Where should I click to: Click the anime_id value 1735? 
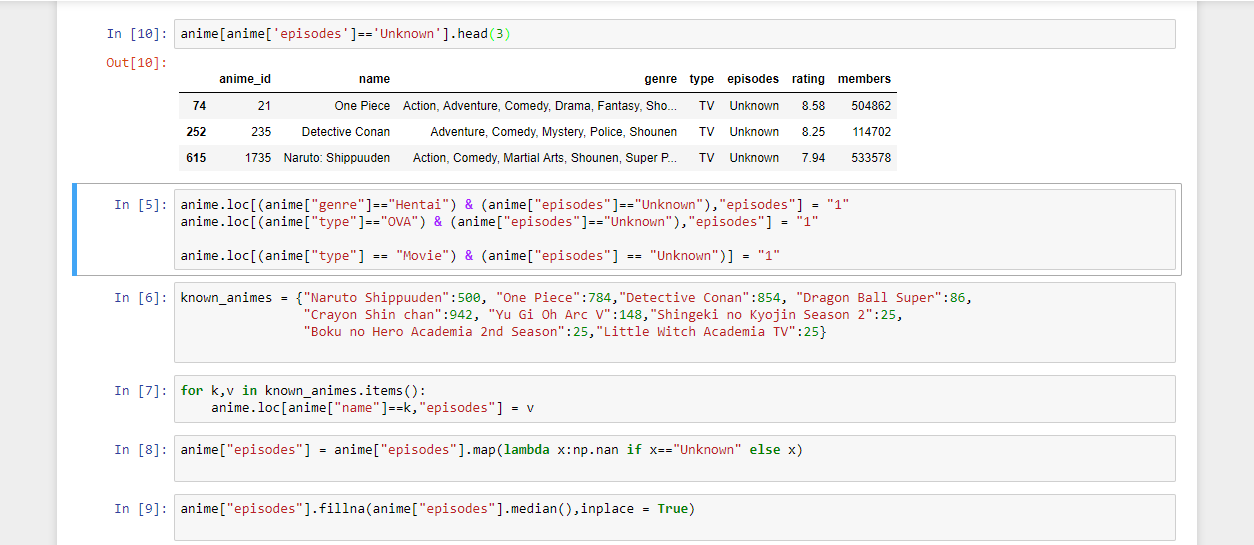pos(258,157)
